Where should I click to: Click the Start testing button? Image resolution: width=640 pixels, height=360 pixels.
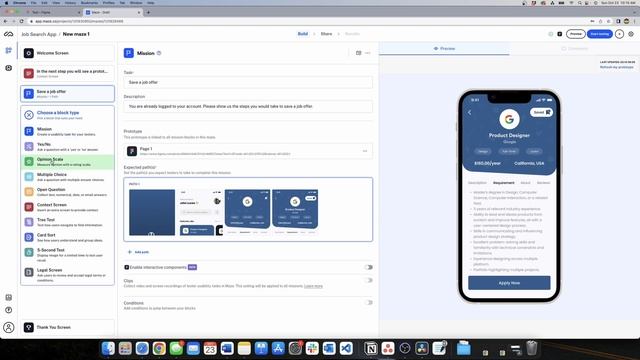click(x=600, y=34)
